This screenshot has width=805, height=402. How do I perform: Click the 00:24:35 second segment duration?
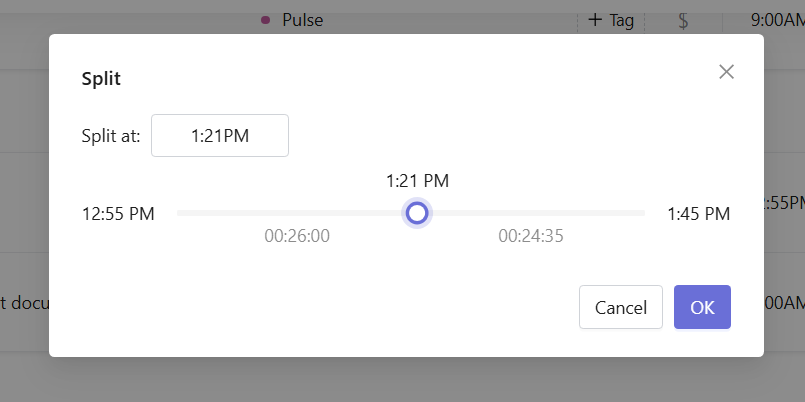(x=531, y=236)
